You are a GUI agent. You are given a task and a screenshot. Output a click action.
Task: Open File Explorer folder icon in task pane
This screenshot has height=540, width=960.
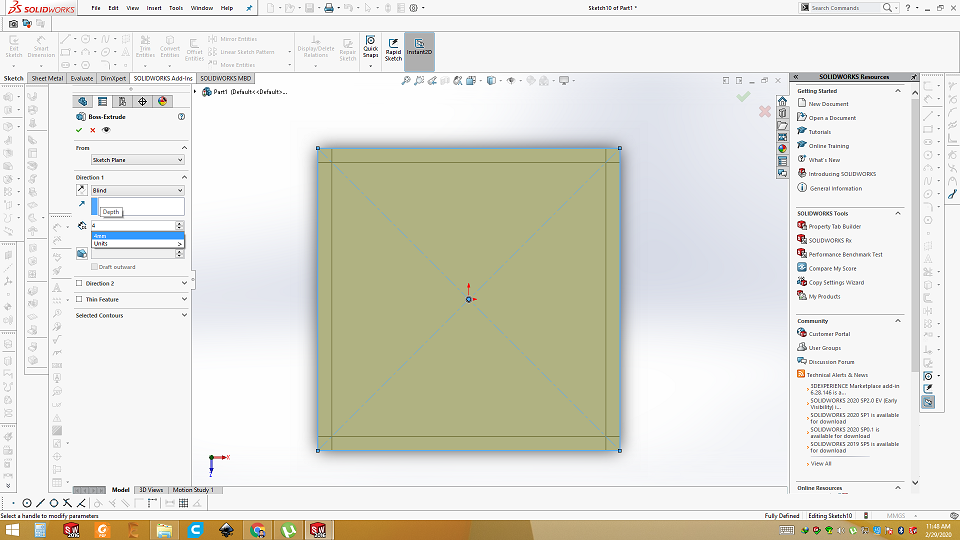(782, 125)
